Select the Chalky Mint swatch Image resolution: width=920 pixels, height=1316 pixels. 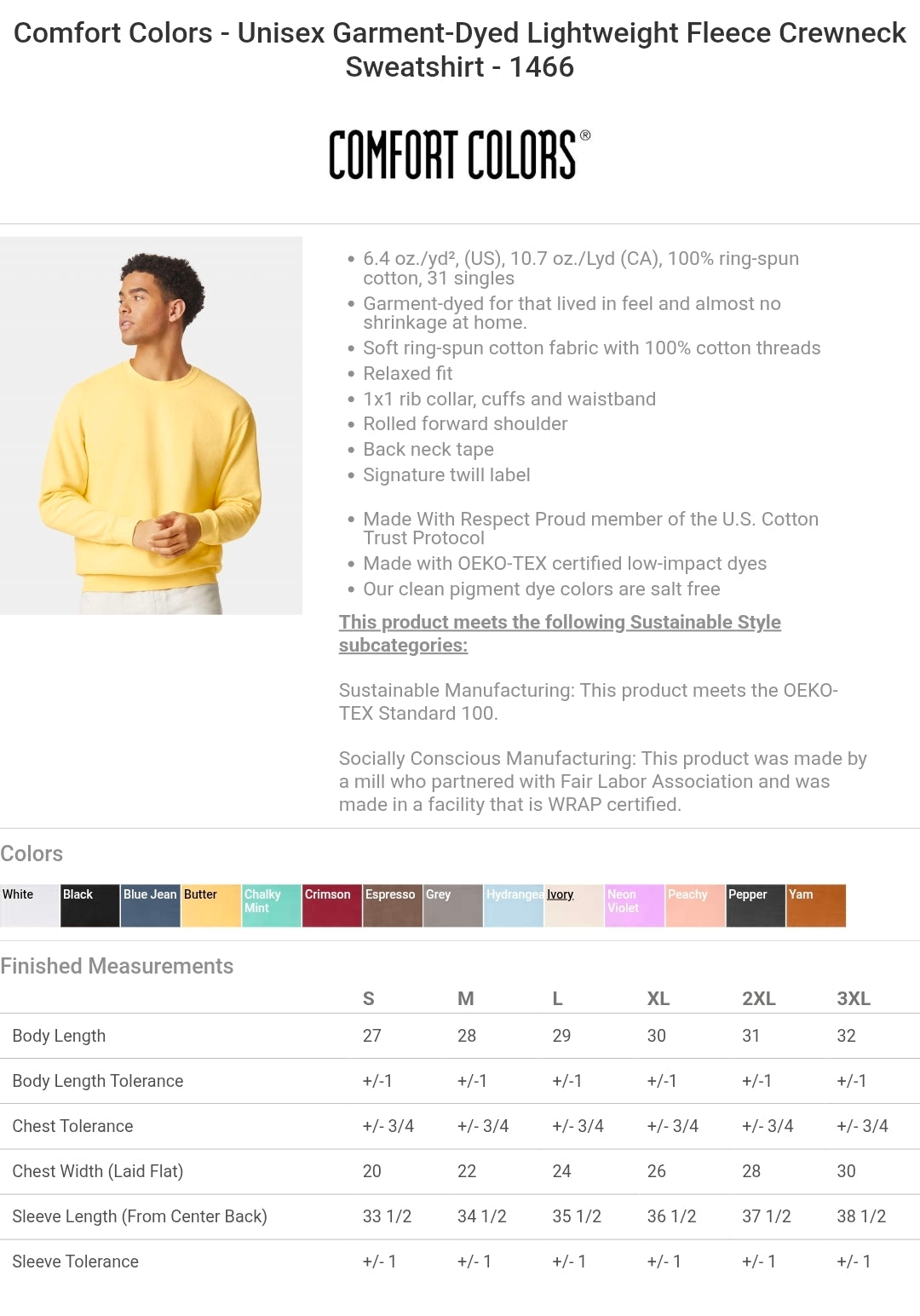[272, 905]
